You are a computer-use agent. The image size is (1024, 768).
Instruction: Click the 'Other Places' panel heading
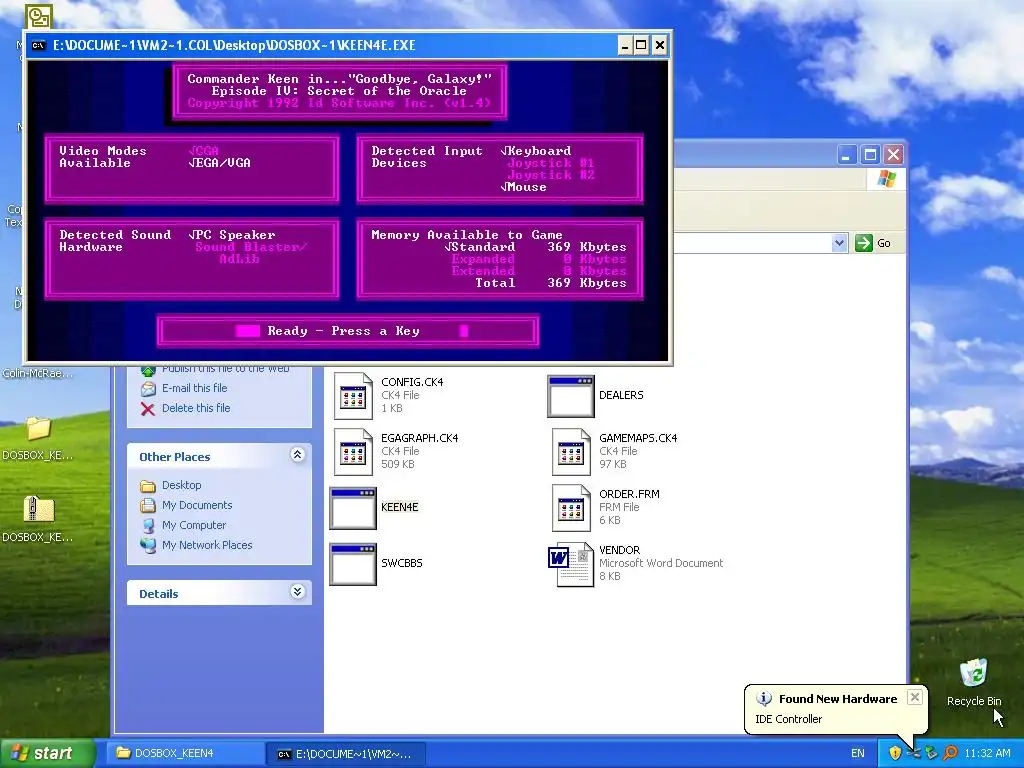[174, 457]
